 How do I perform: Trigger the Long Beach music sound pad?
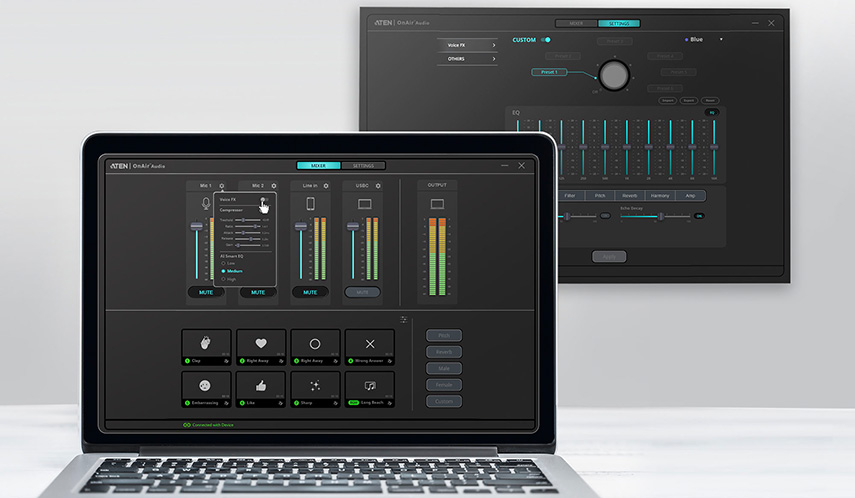[x=370, y=389]
